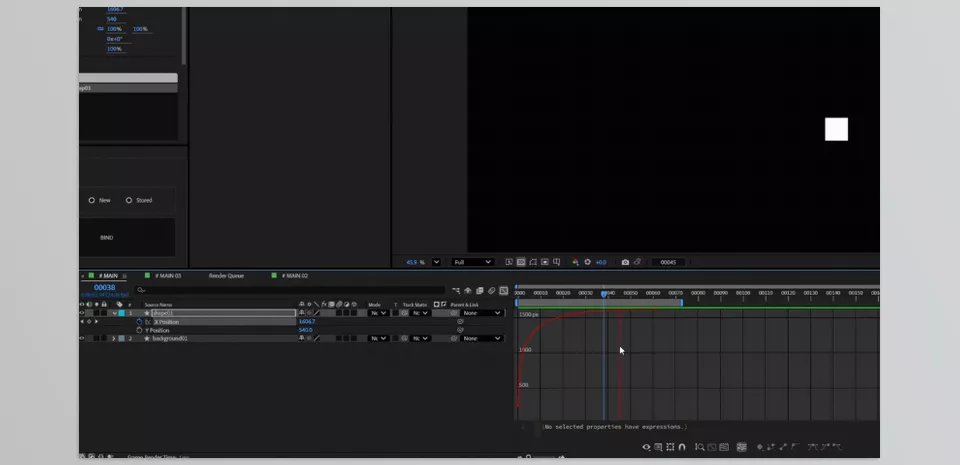Toggle Show Transform Box in graph editor
The width and height of the screenshot is (960, 465).
coord(670,447)
